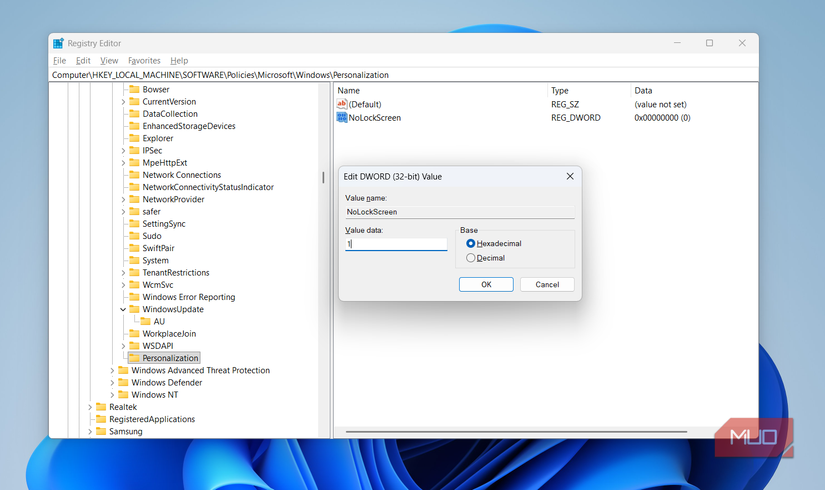Image resolution: width=825 pixels, height=490 pixels.
Task: Confirm the value with OK button
Action: 486,284
